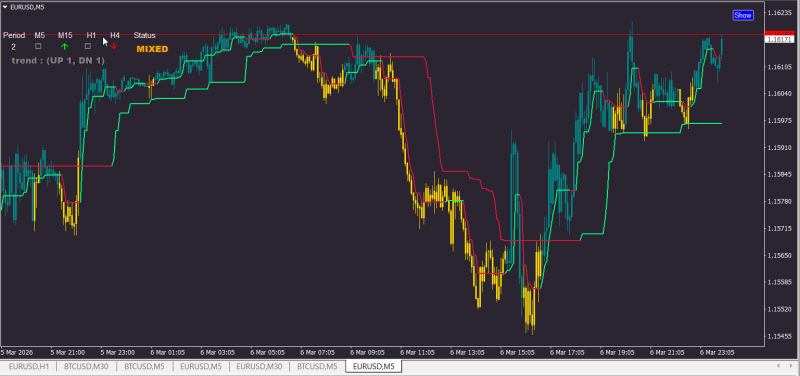Click the '6 Mar 21:05' time axis label
The height and width of the screenshot is (376, 800).
click(667, 353)
